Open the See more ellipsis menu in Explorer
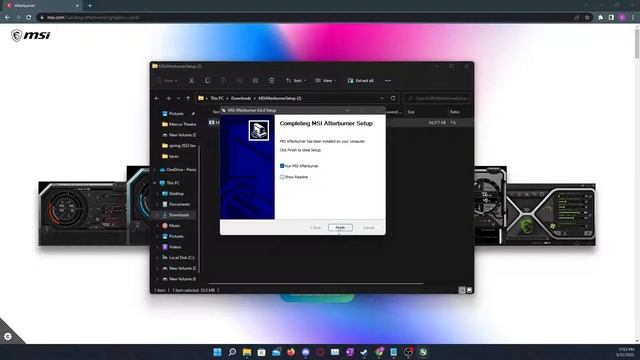 point(388,80)
